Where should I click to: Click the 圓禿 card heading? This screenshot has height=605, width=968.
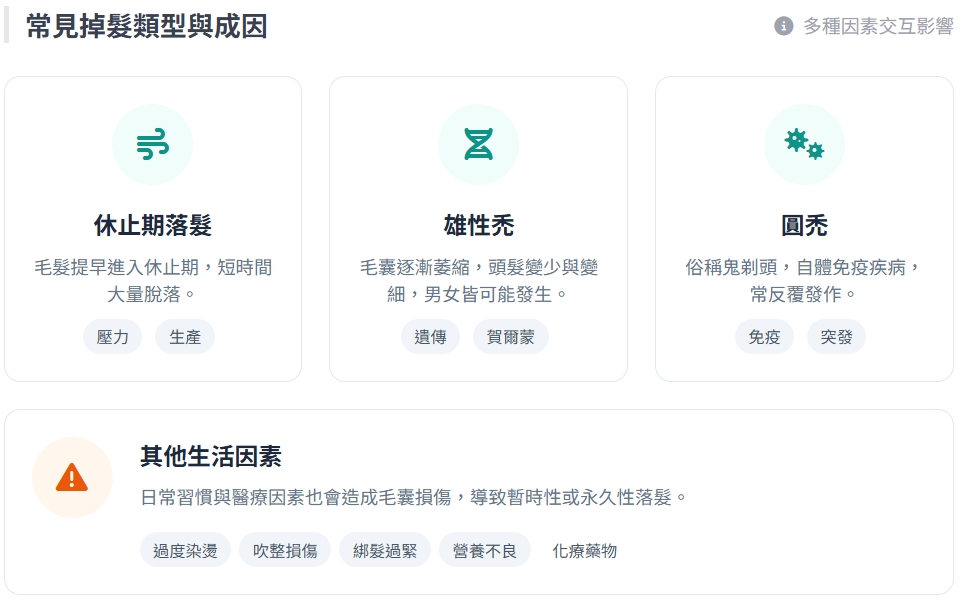pos(804,225)
